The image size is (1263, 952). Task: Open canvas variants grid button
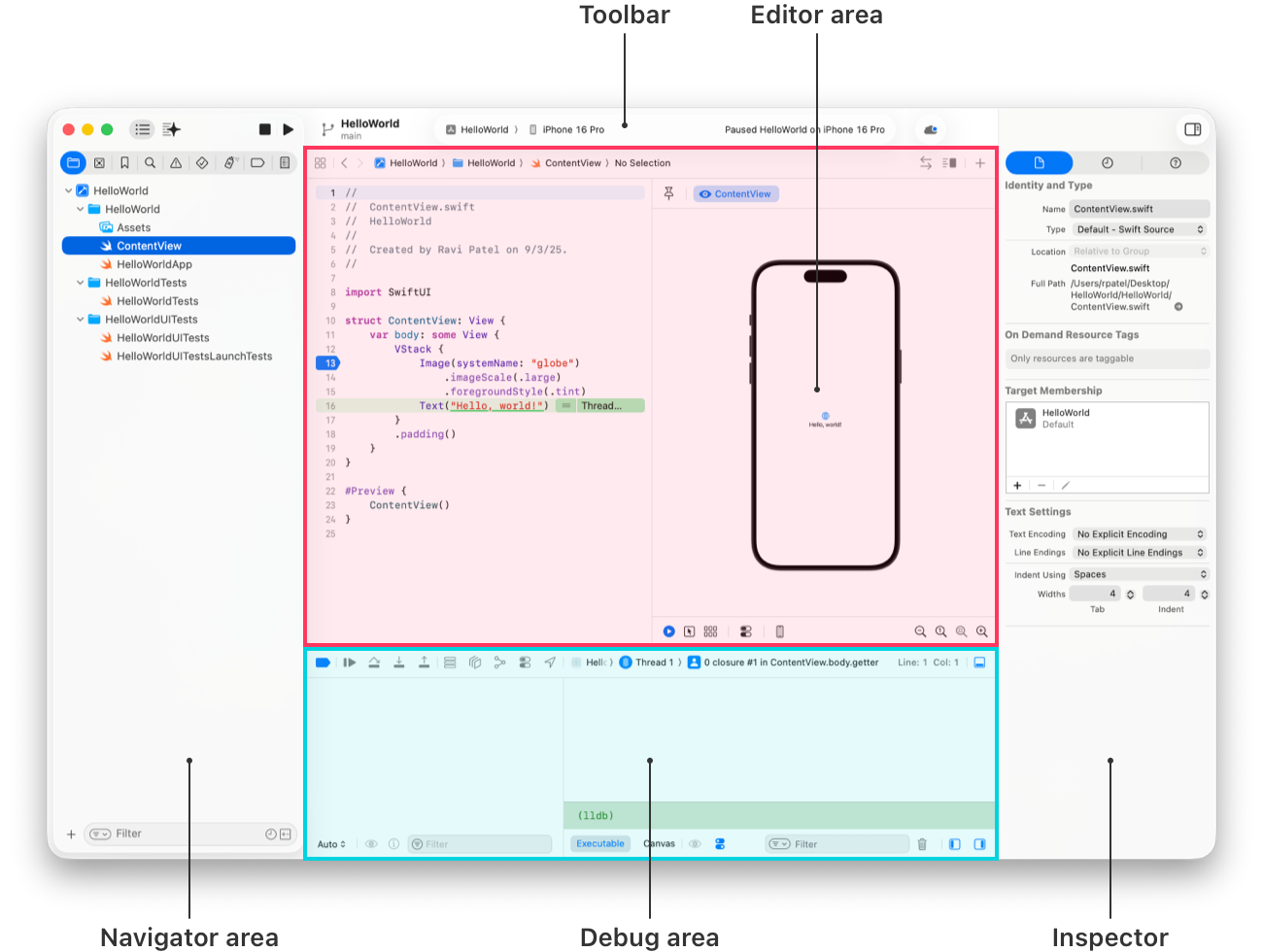click(x=710, y=631)
